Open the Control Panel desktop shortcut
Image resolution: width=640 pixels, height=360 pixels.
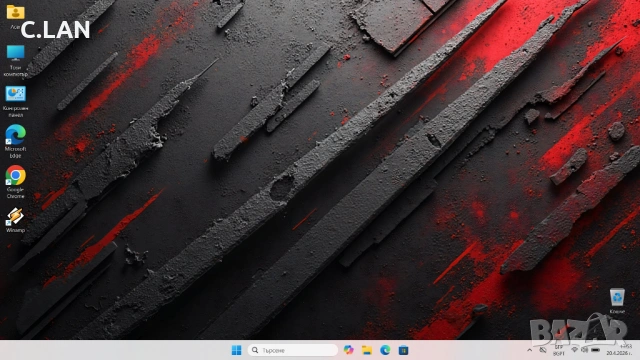(x=15, y=101)
